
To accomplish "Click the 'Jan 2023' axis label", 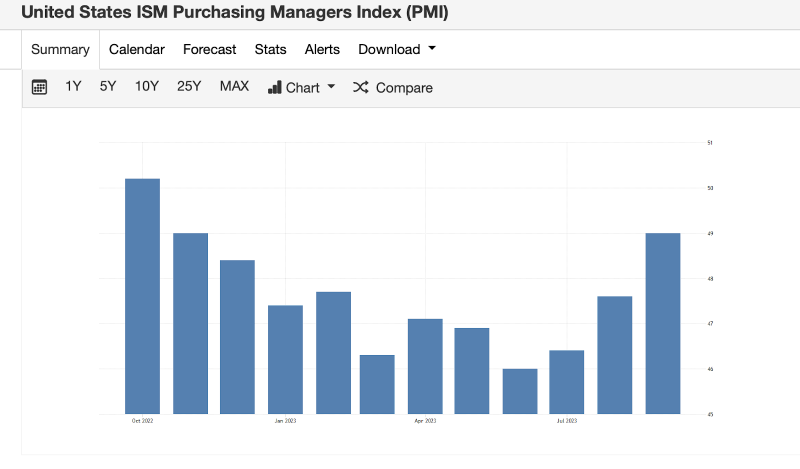I will pos(285,421).
